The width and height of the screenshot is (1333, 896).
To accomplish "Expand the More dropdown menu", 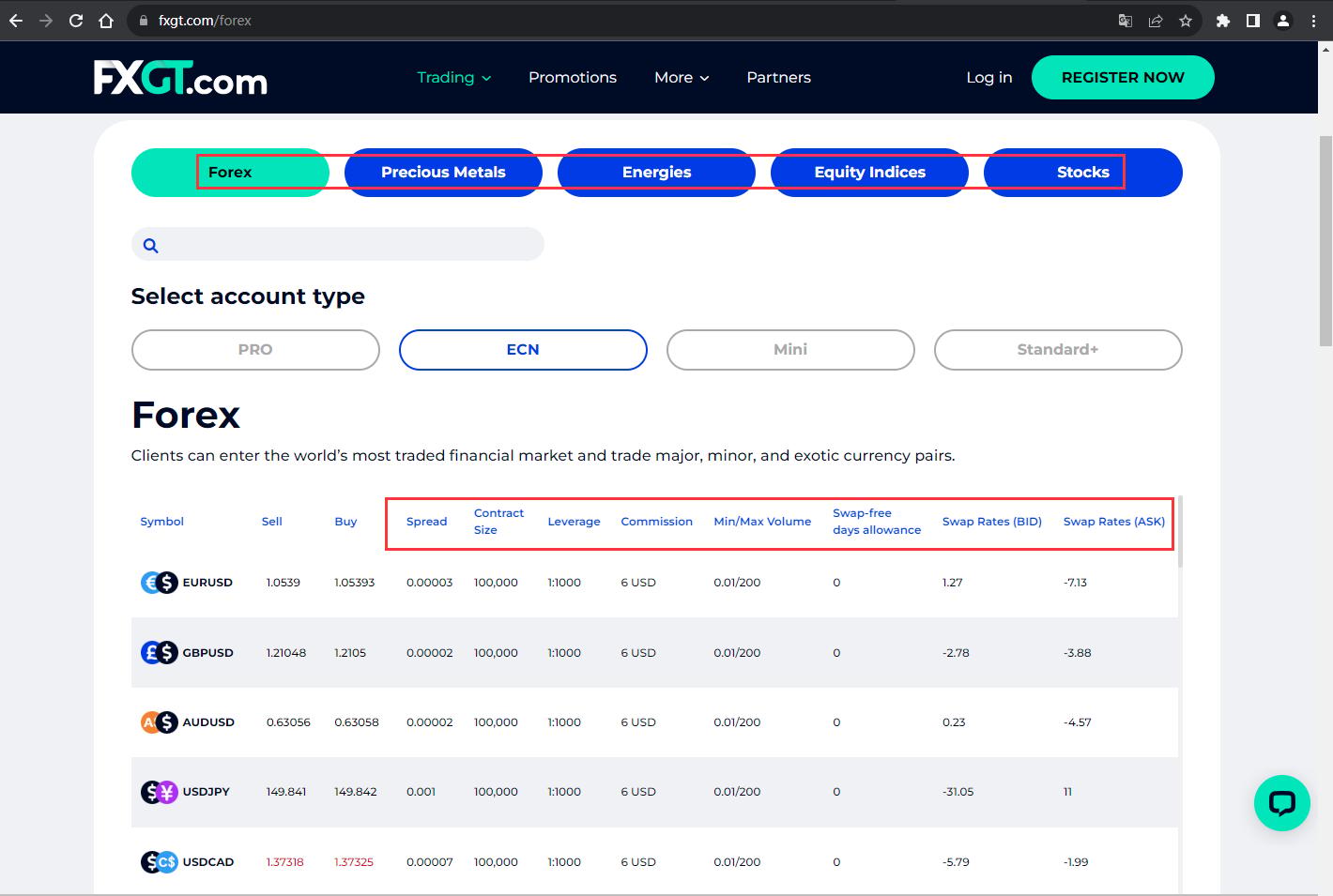I will [682, 78].
